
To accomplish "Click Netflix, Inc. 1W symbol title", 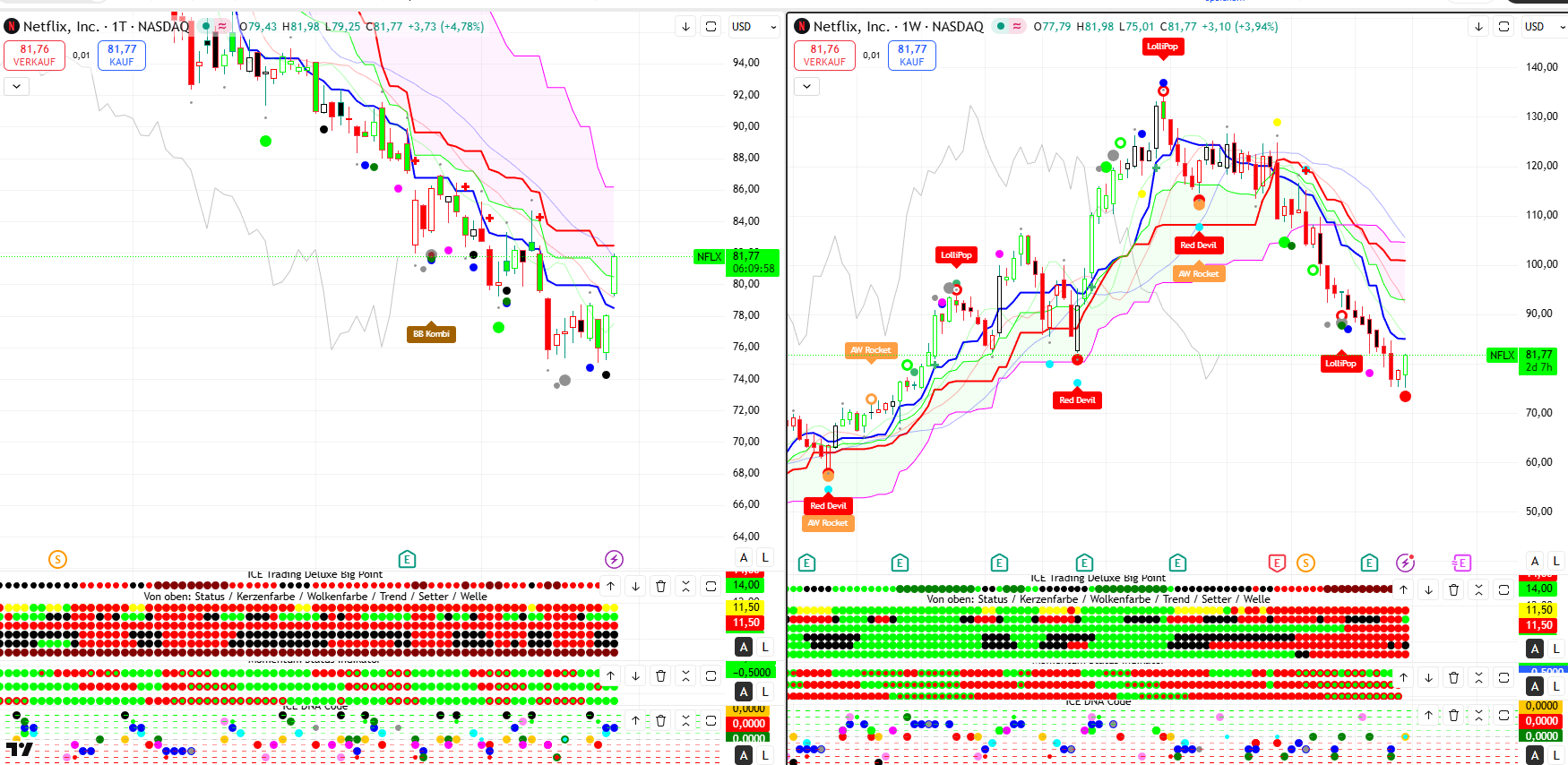I will point(898,27).
